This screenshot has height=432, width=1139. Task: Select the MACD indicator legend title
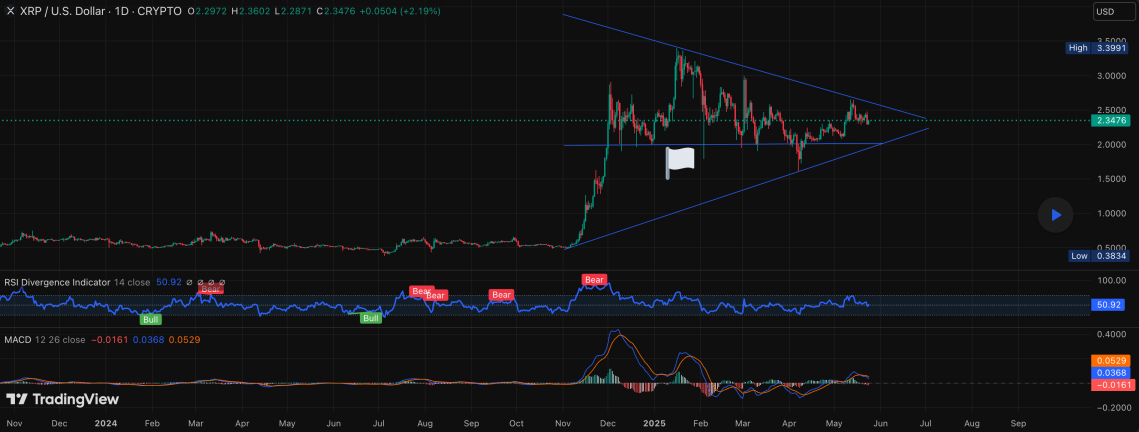[x=17, y=340]
